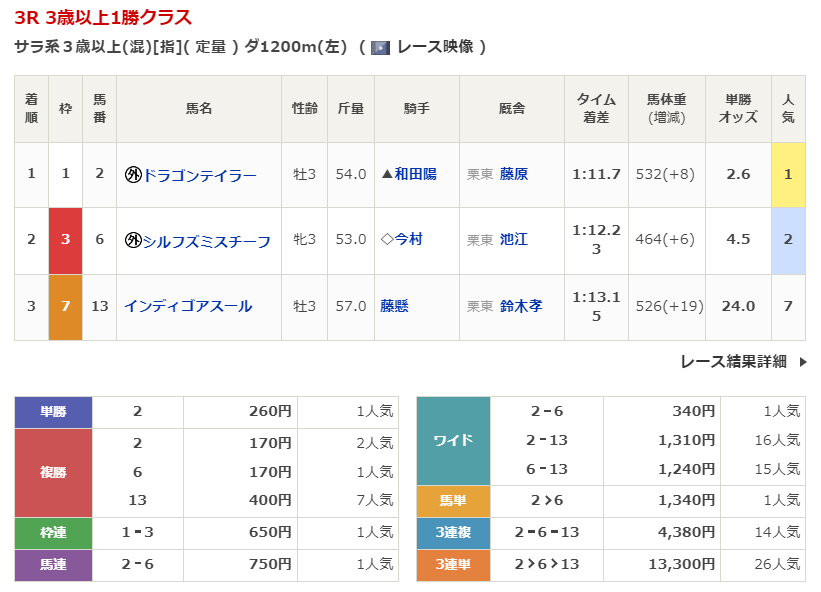Image resolution: width=821 pixels, height=592 pixels.
Task: Open horse ドラゴンテイラー page
Action: point(199,175)
